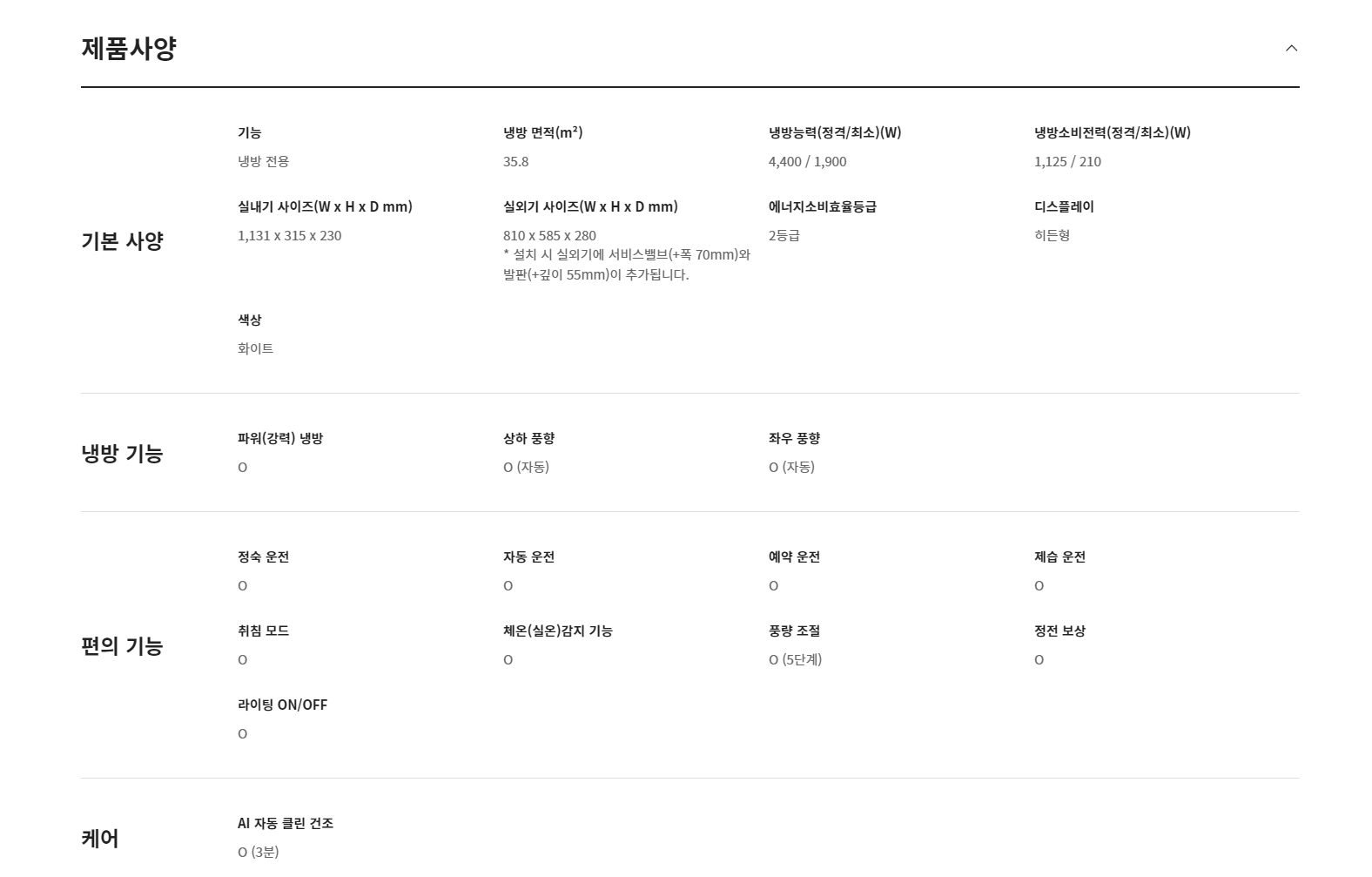Click the 라이팅 ON/OFF label
The width and height of the screenshot is (1372, 877).
pos(282,705)
